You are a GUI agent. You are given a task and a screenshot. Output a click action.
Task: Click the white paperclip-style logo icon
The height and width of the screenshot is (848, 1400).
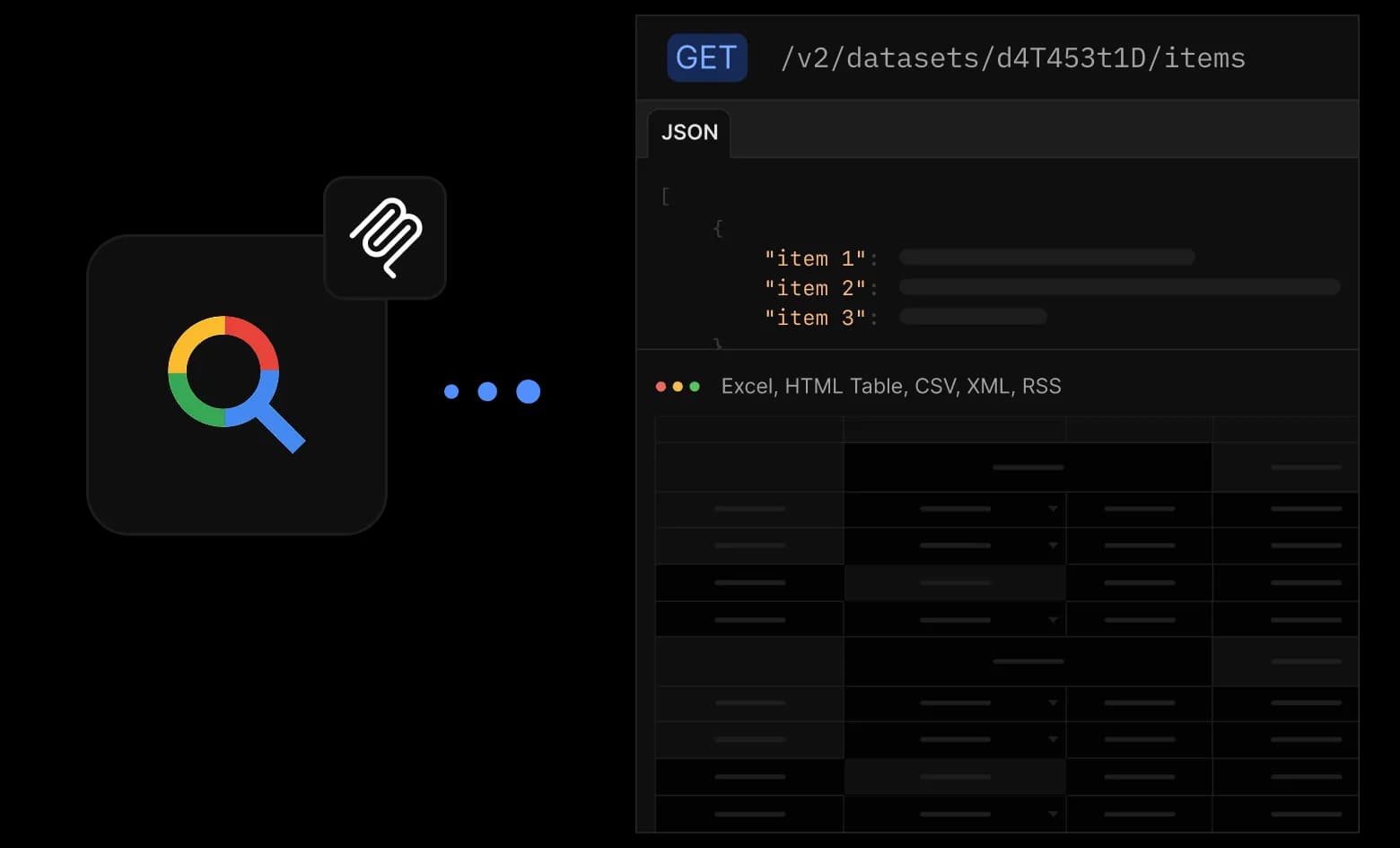(x=385, y=238)
